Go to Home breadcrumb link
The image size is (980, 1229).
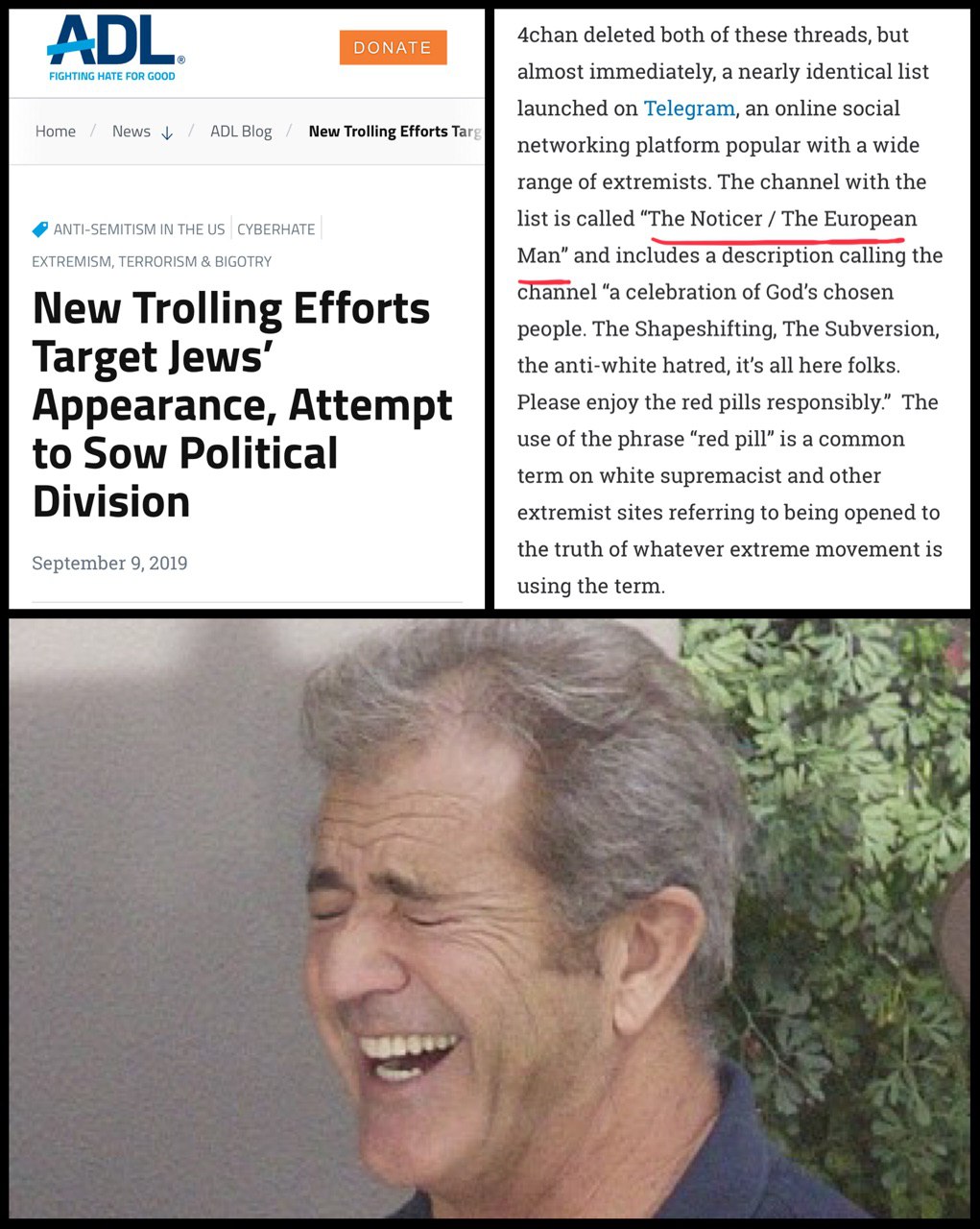(x=56, y=132)
